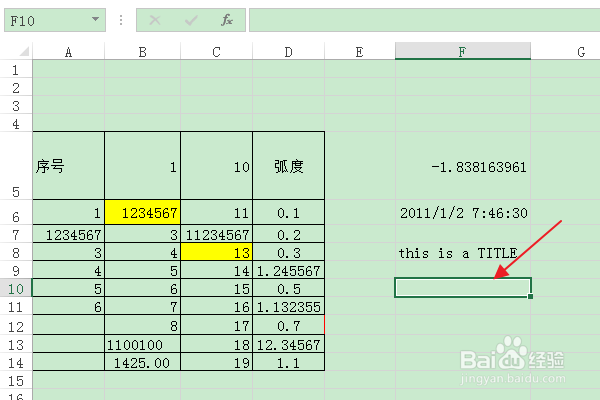The image size is (600, 400).
Task: Click the formula bar options dots handle
Action: click(x=121, y=20)
